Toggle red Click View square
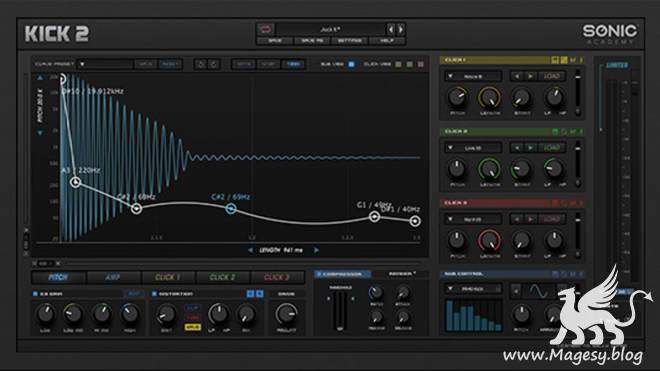 (420, 64)
